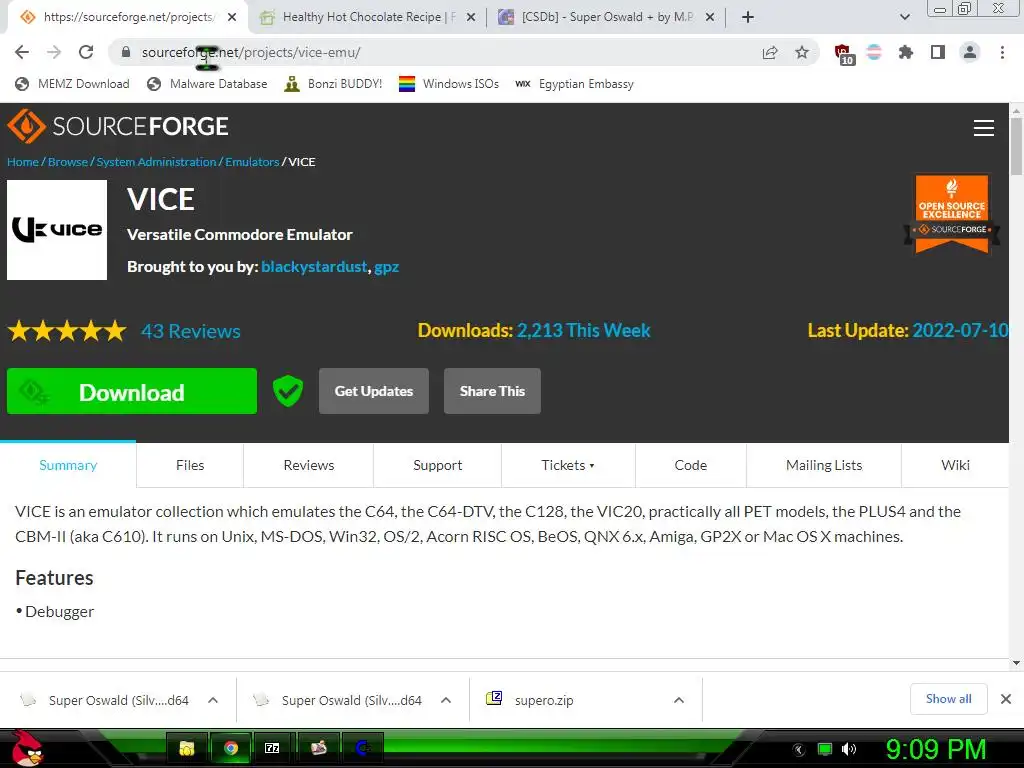The width and height of the screenshot is (1024, 768).
Task: Open a new tab with plus button
Action: point(748,17)
